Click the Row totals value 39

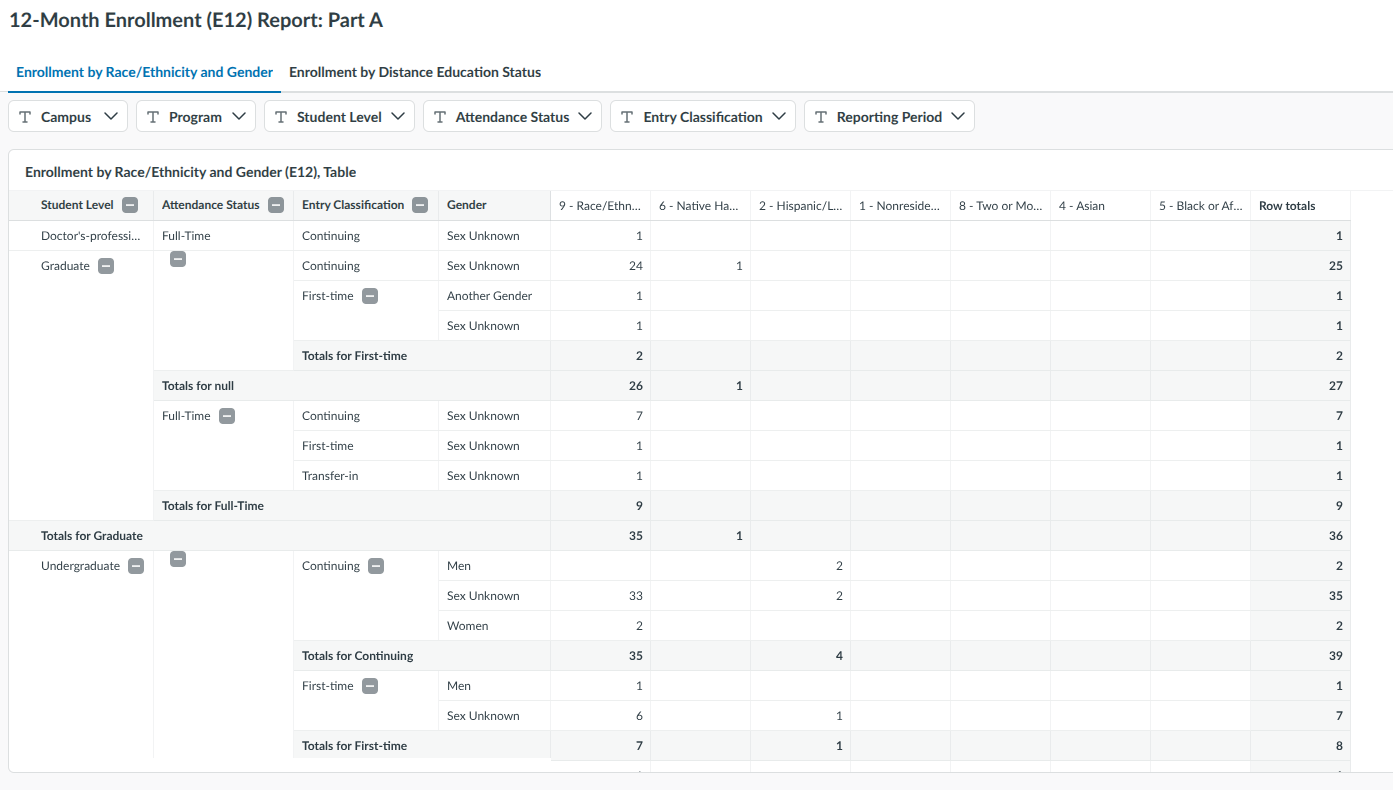click(x=1335, y=656)
